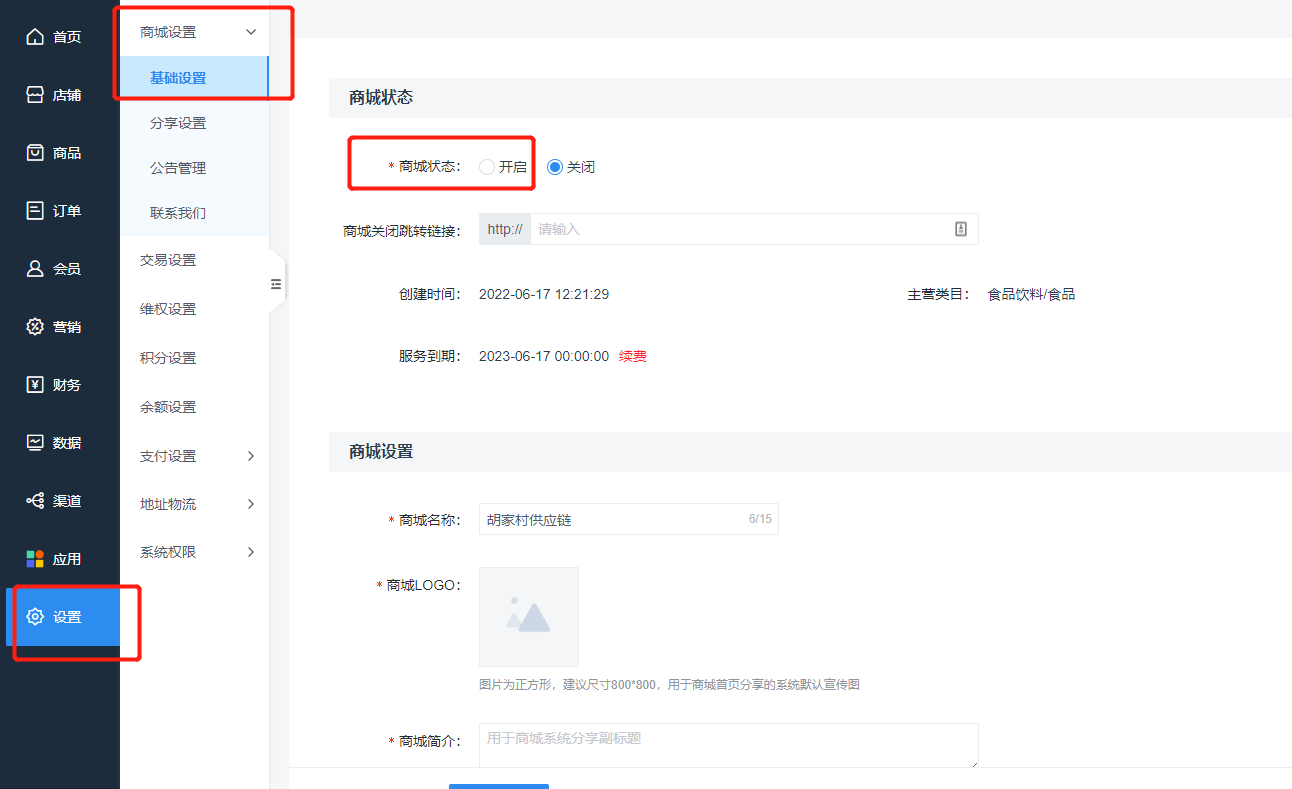Click the 商城名称 input field

click(612, 519)
